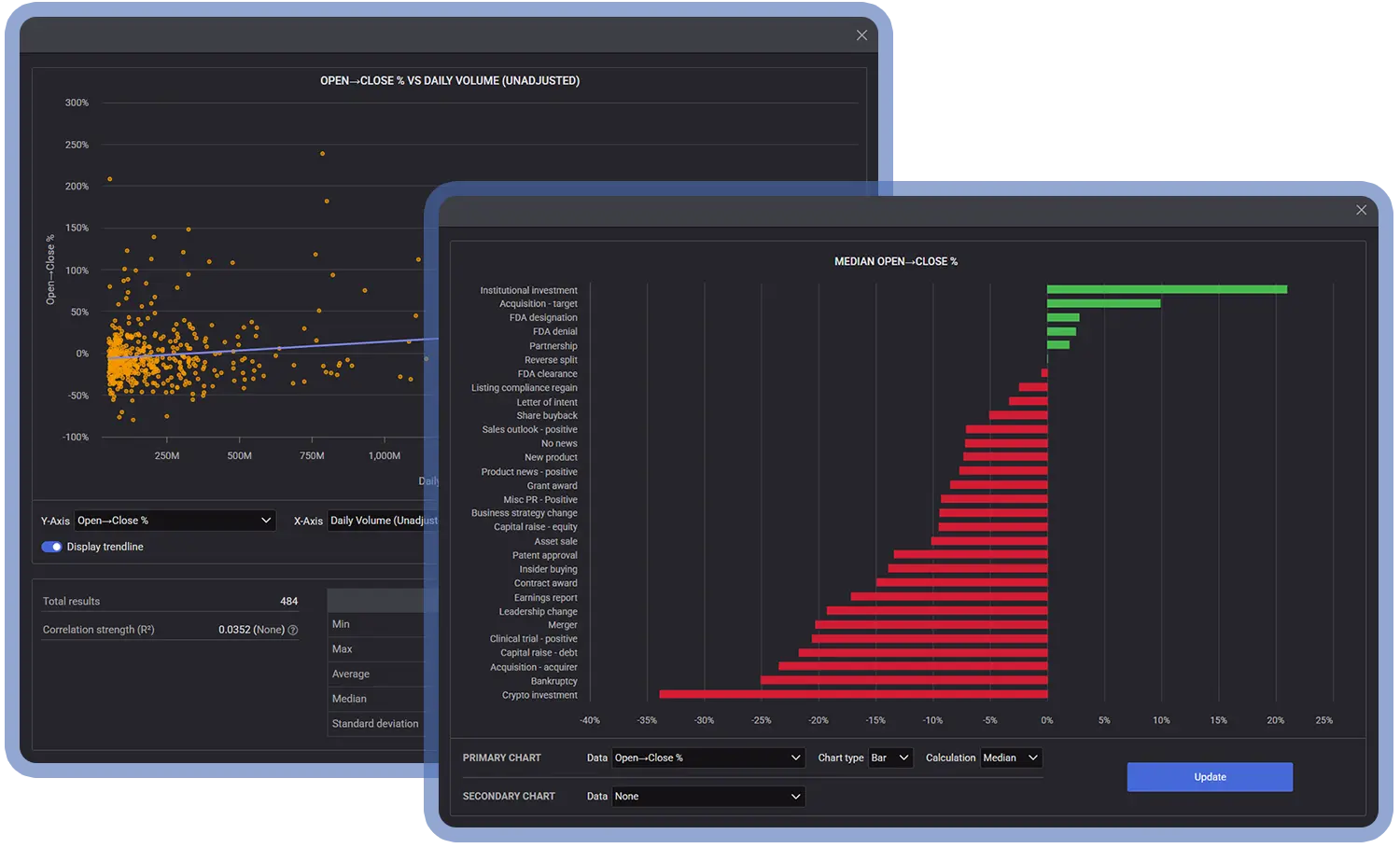Toggle the Display trendline switch

click(51, 548)
